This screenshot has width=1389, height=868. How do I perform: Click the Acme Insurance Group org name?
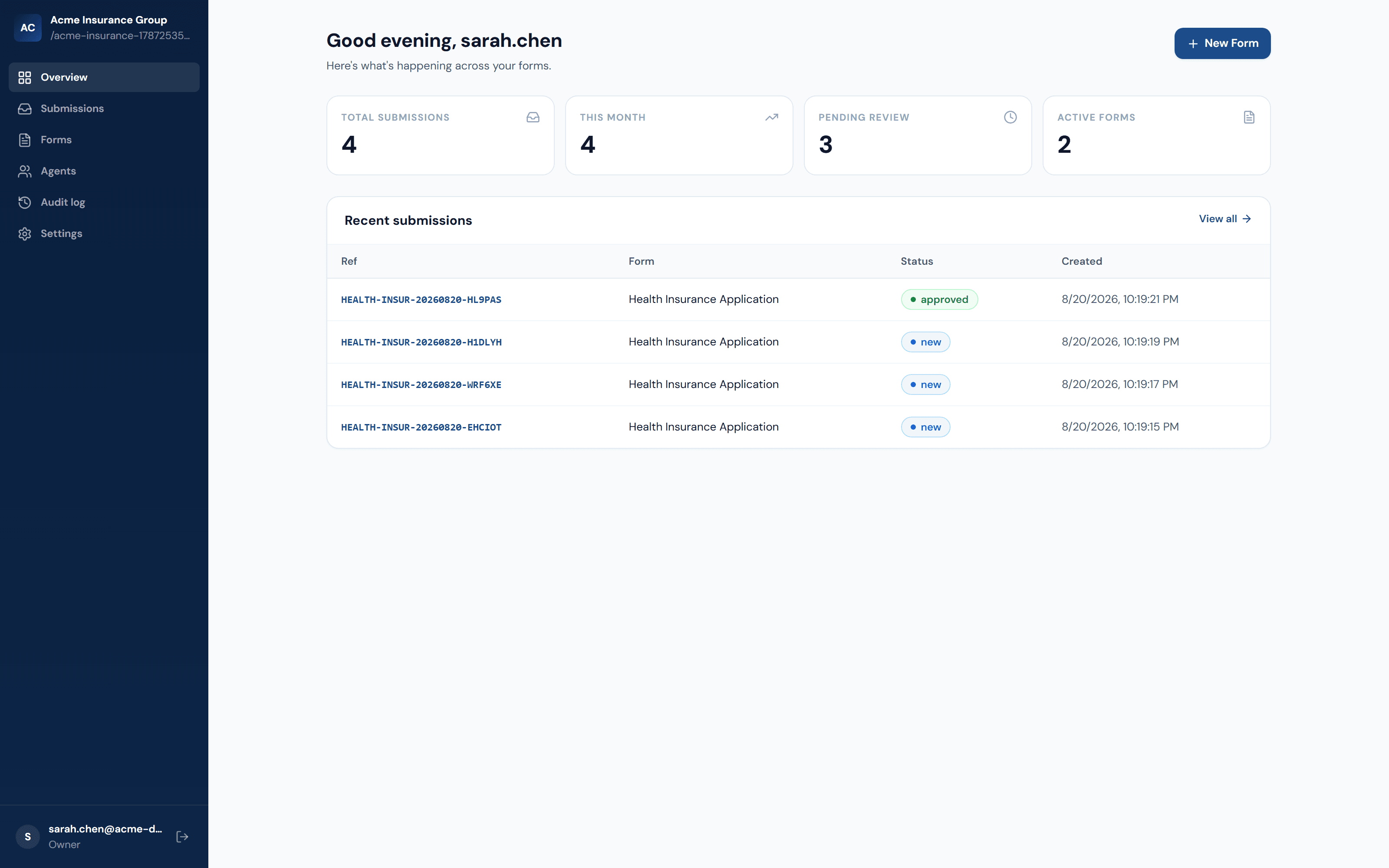109,20
